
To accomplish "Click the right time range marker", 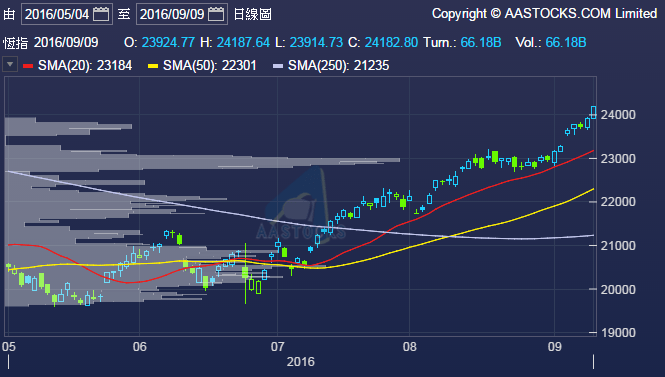I will coord(593,362).
